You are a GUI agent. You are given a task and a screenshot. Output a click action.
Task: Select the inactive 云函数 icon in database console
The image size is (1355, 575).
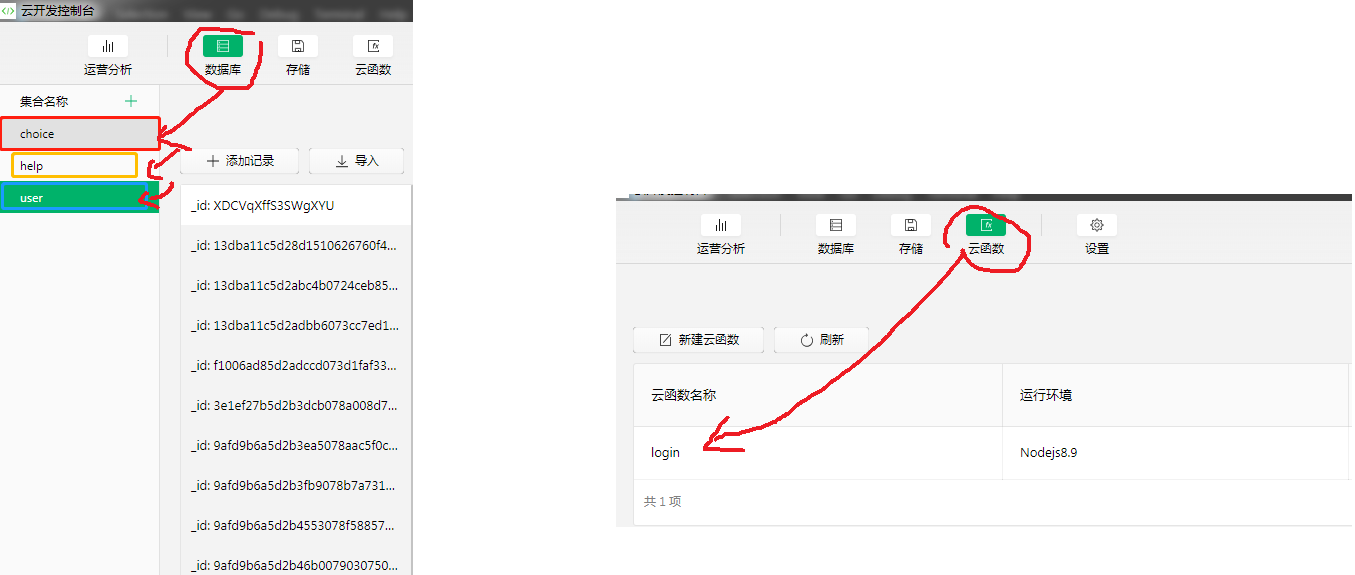(x=373, y=47)
